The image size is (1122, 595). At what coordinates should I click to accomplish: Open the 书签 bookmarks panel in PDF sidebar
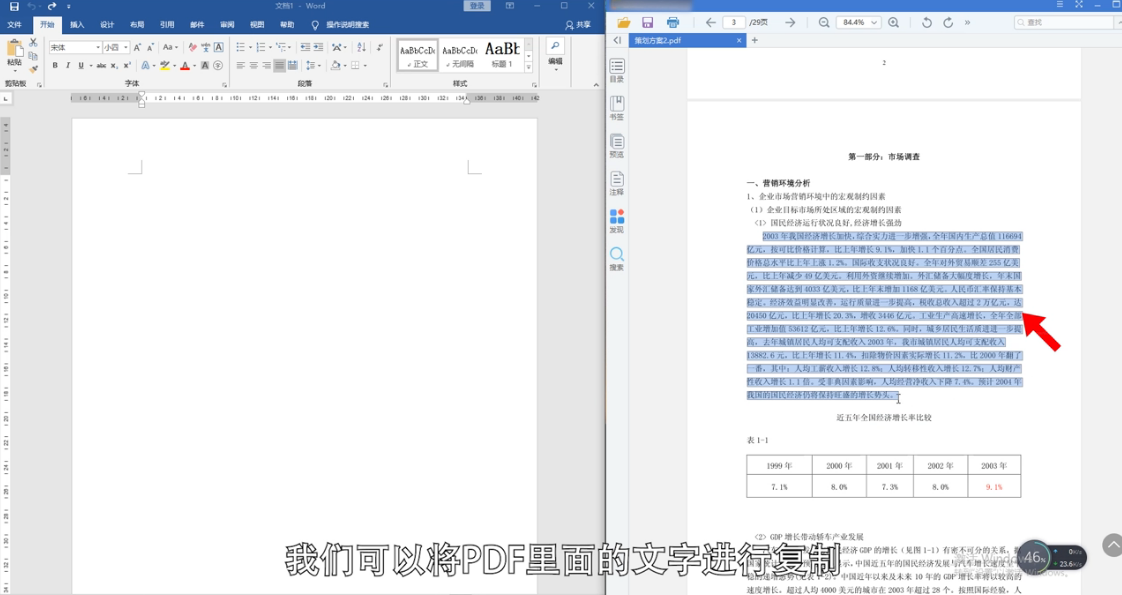617,108
